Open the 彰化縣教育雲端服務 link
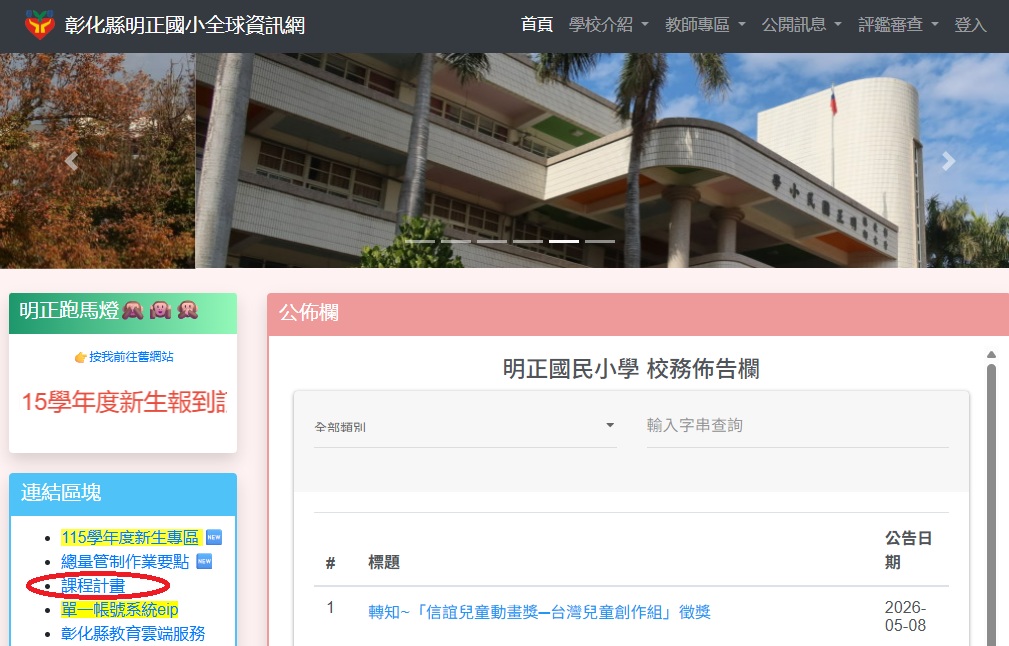Viewport: 1009px width, 646px height. point(133,634)
